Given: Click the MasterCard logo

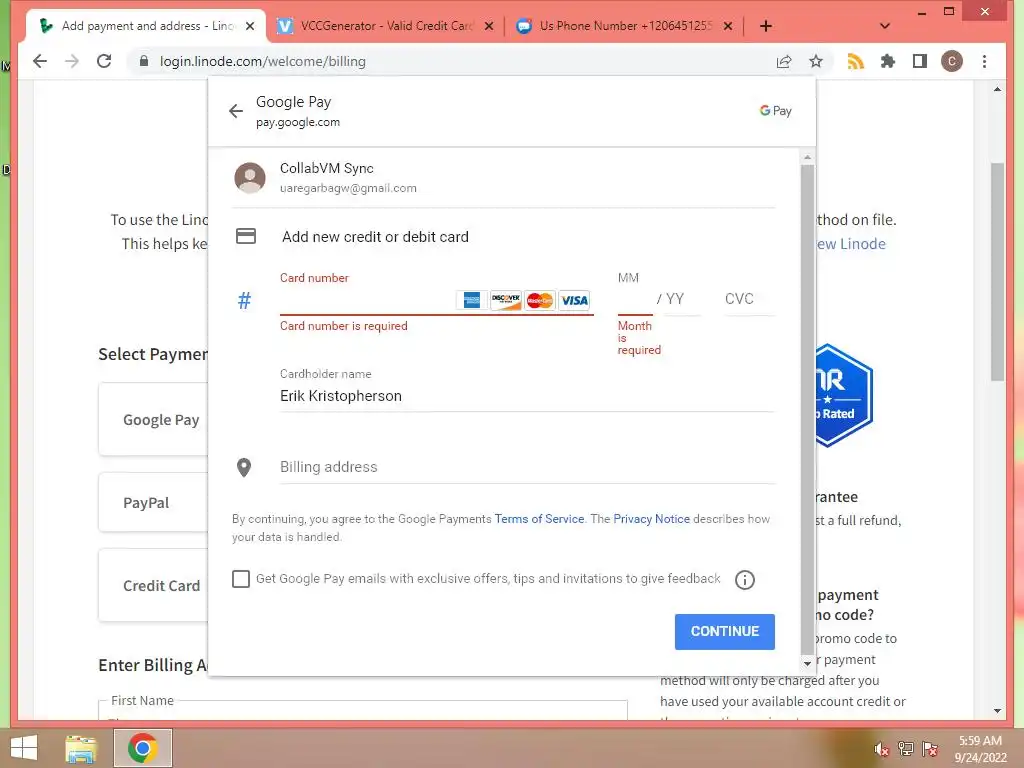Looking at the screenshot, I should point(539,300).
